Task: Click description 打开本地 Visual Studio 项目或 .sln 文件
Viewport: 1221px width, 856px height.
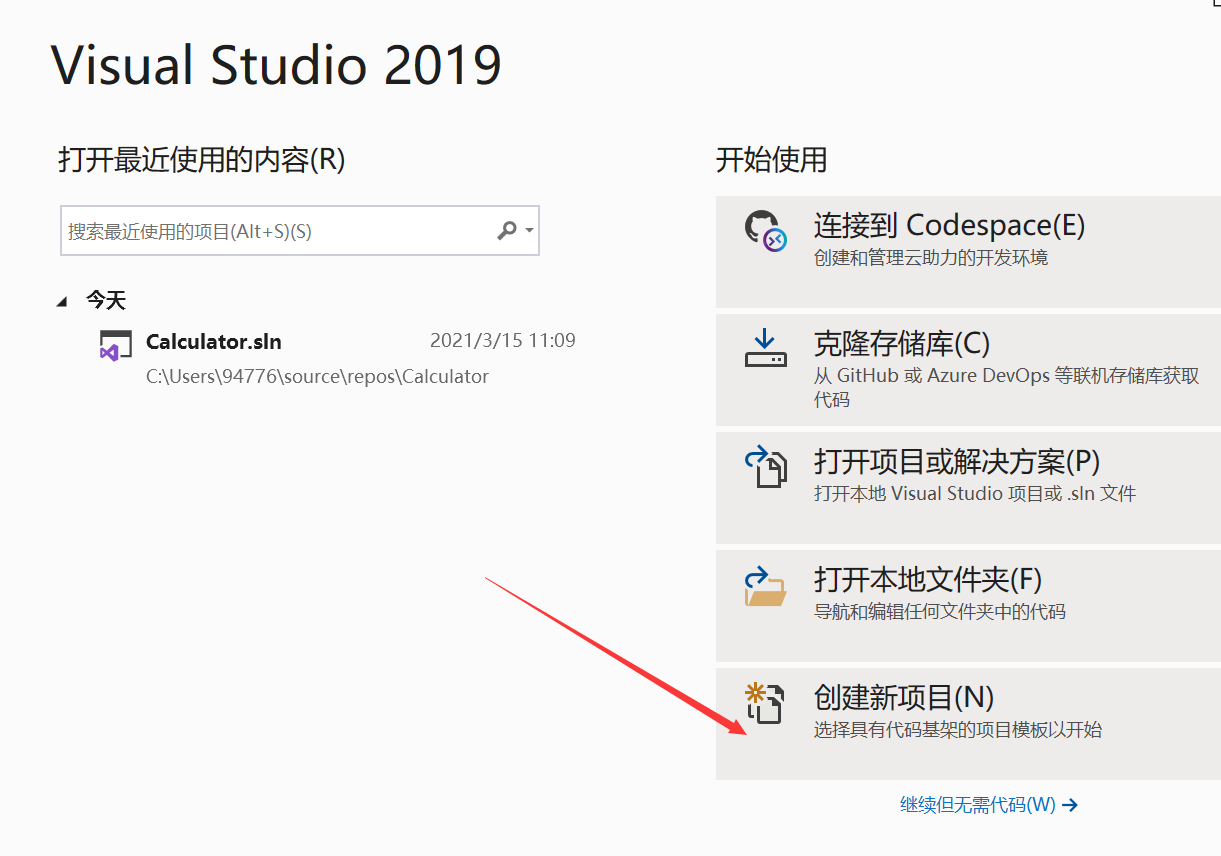Action: pos(975,493)
